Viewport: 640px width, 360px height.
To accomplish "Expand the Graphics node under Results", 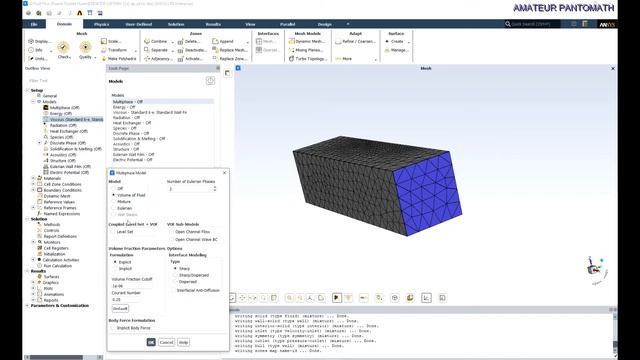I will click(x=33, y=282).
